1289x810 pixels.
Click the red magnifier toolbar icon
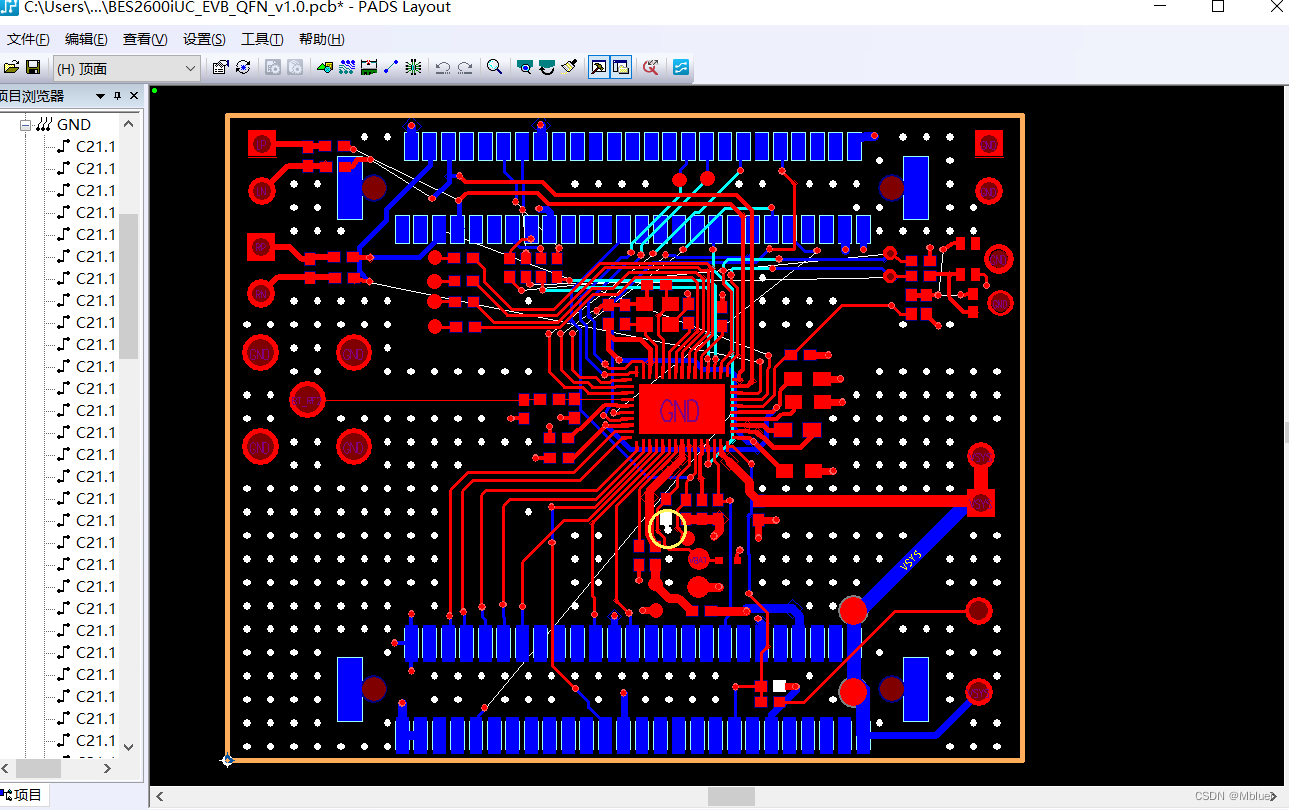pos(651,67)
